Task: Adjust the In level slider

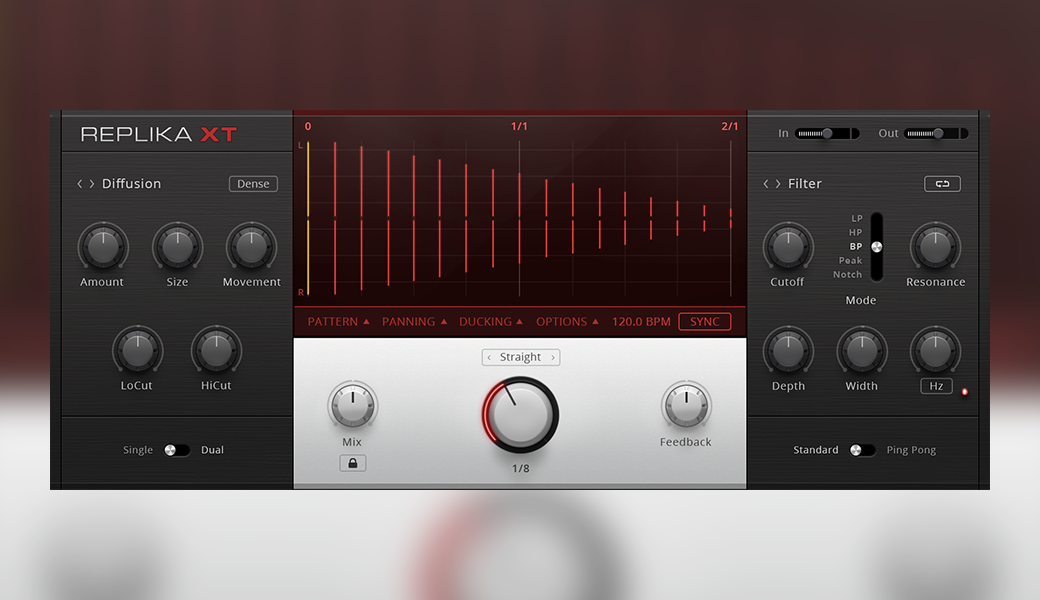Action: point(828,133)
